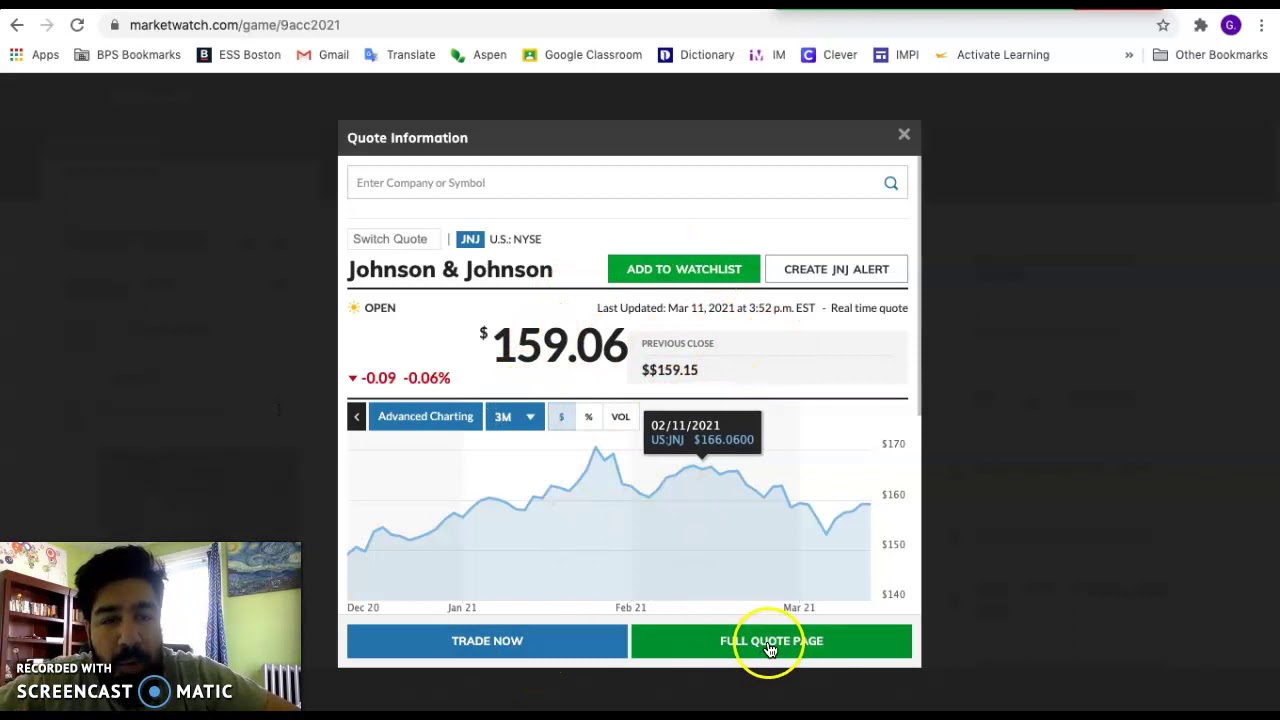Open the Apps grid shortcut
1280x720 pixels.
tap(35, 55)
